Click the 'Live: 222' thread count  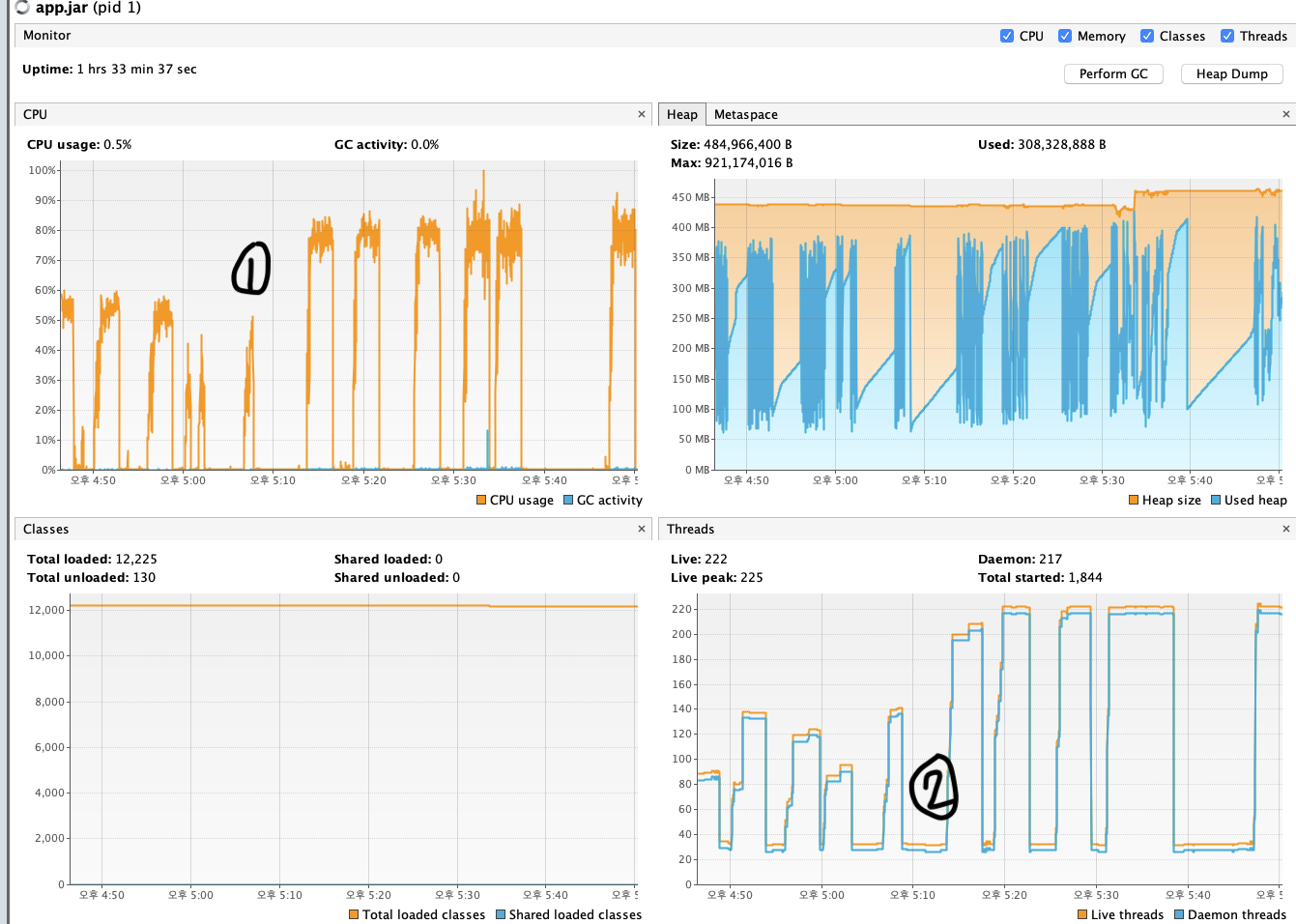[699, 560]
